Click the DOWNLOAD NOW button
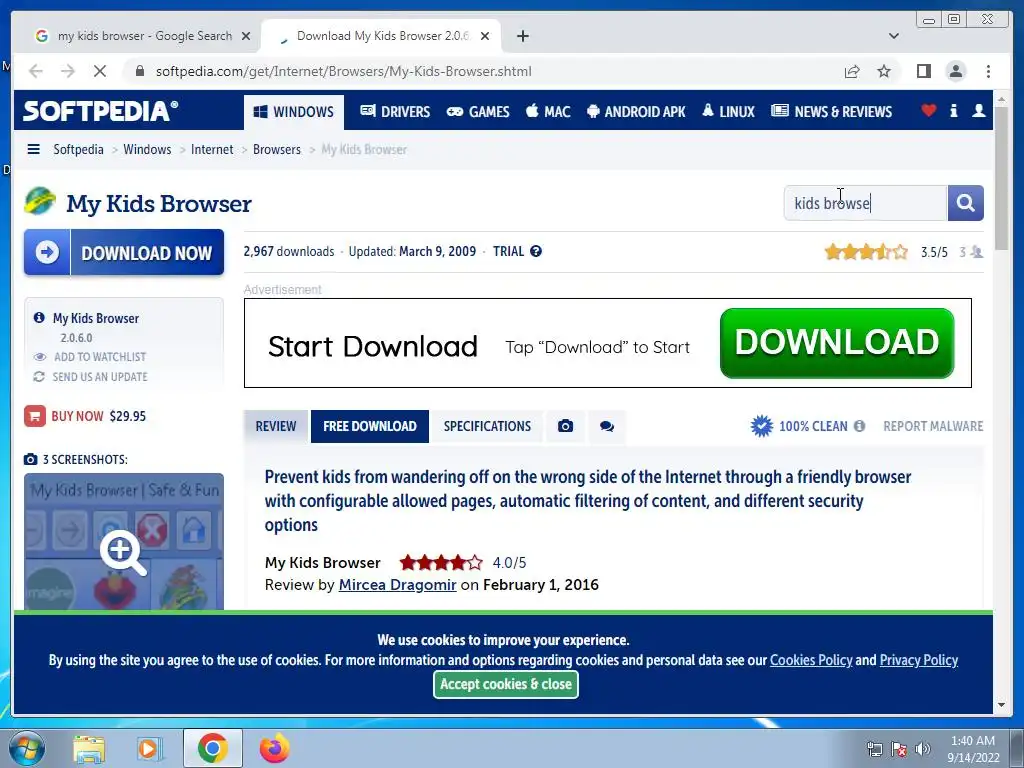Viewport: 1024px width, 768px height. (124, 252)
